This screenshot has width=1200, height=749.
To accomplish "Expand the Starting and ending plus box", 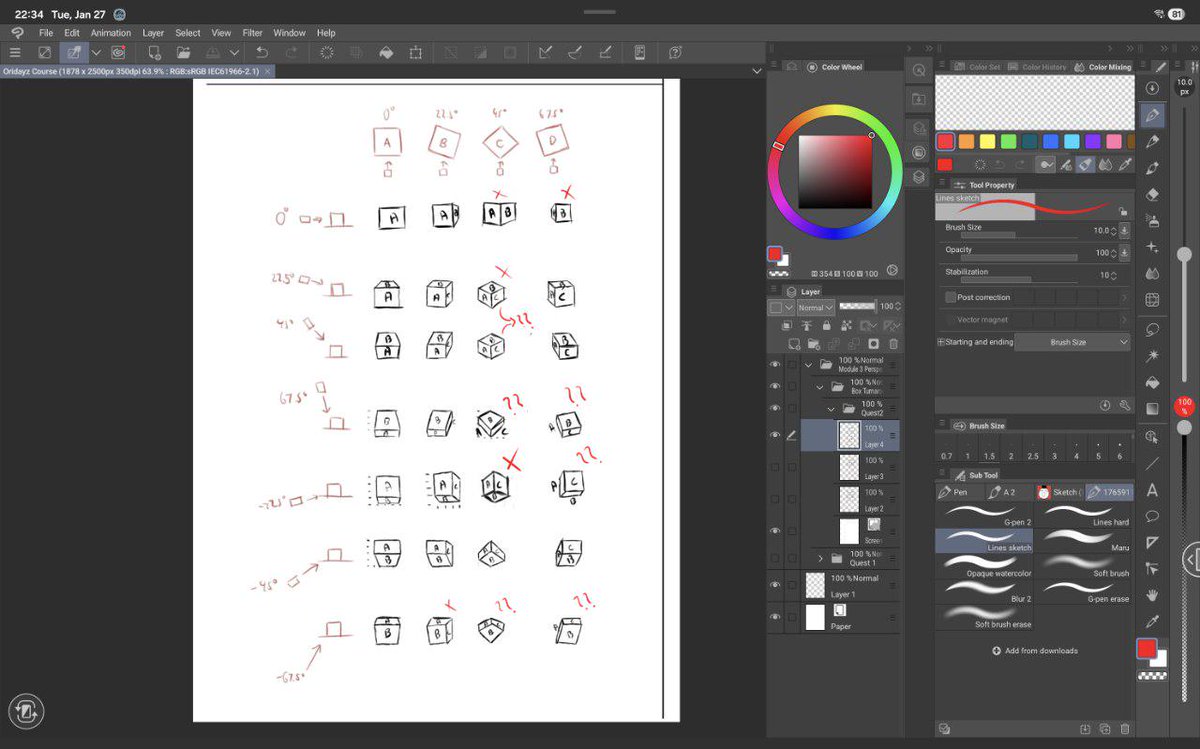I will 940,342.
